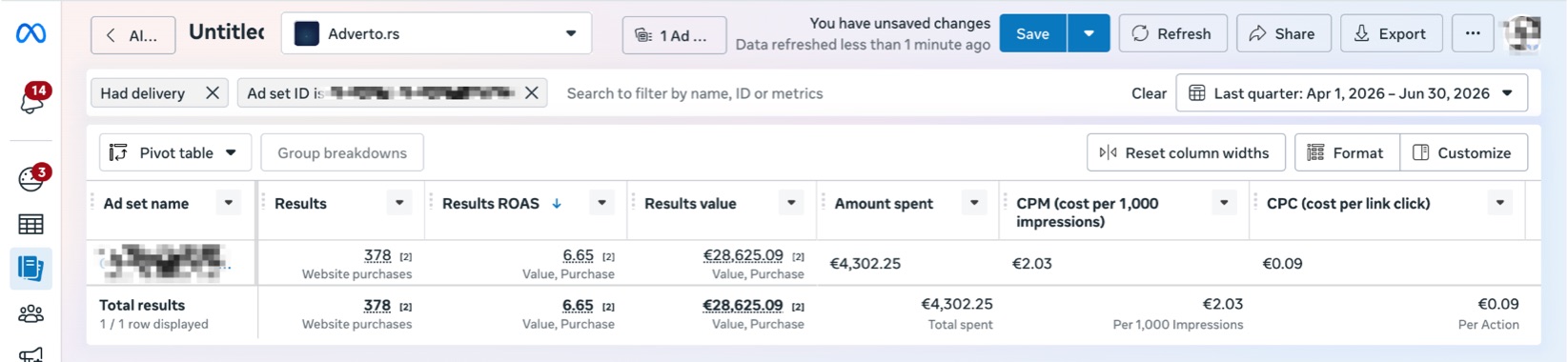Remove the Had delivery filter
Viewport: 1568px width, 362px height.
(213, 92)
